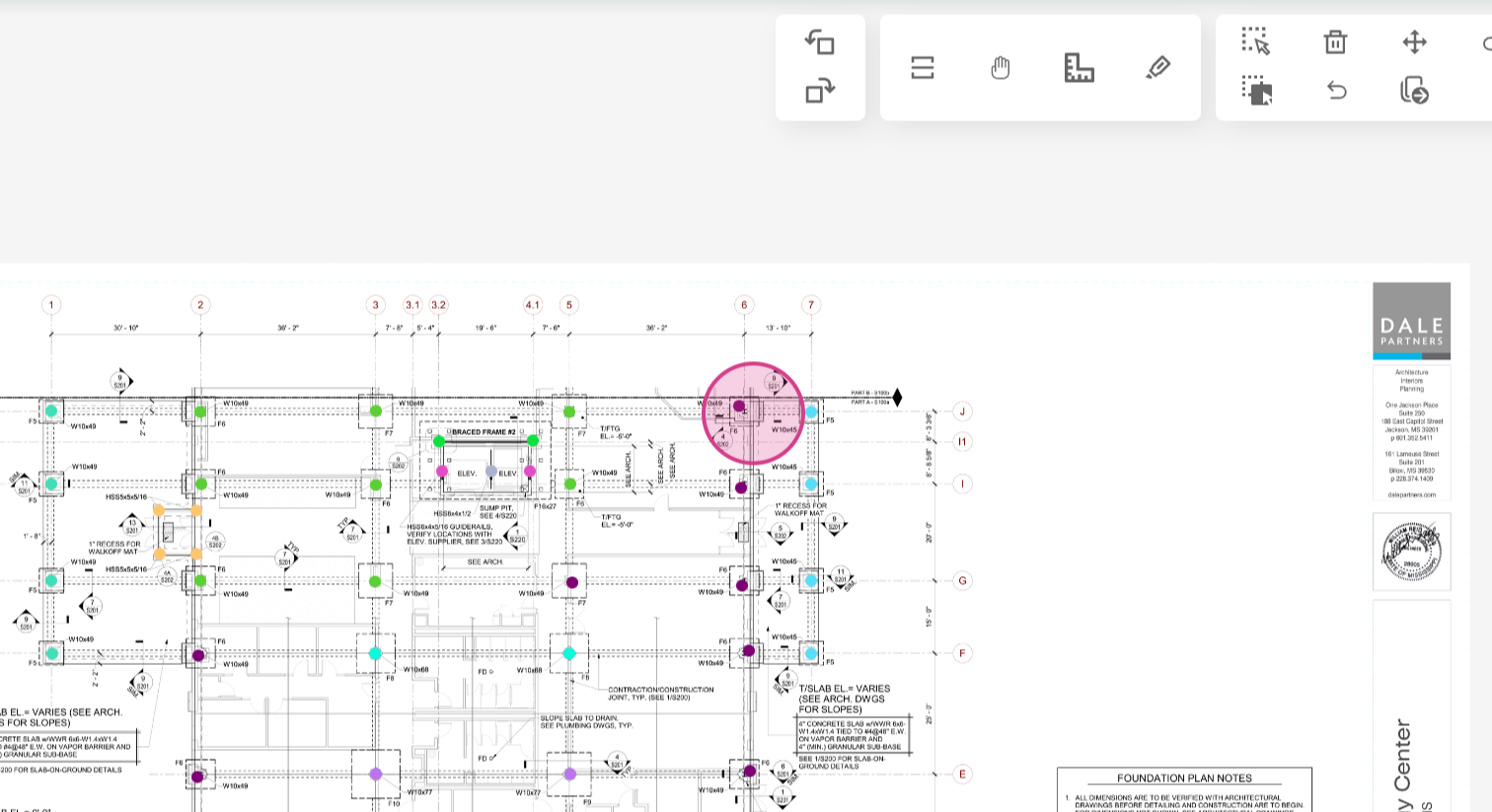The width and height of the screenshot is (1492, 812).
Task: Rotate the sheet counterclockwise
Action: tap(820, 42)
